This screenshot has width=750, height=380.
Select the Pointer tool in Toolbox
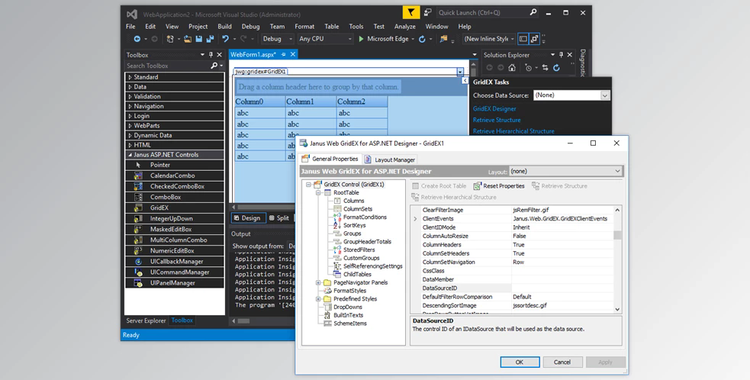(x=175, y=165)
